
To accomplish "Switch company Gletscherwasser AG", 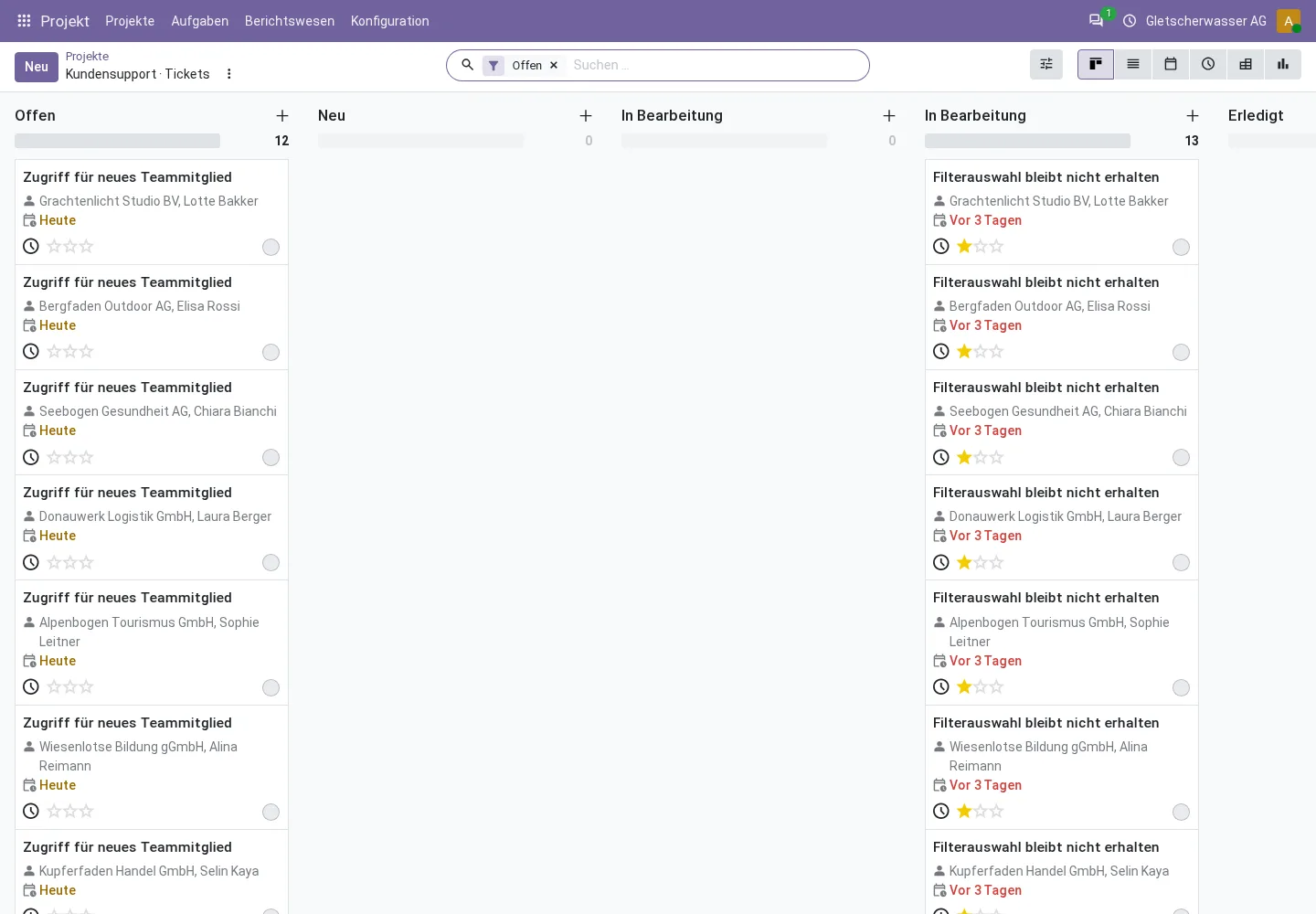I will (x=1206, y=21).
